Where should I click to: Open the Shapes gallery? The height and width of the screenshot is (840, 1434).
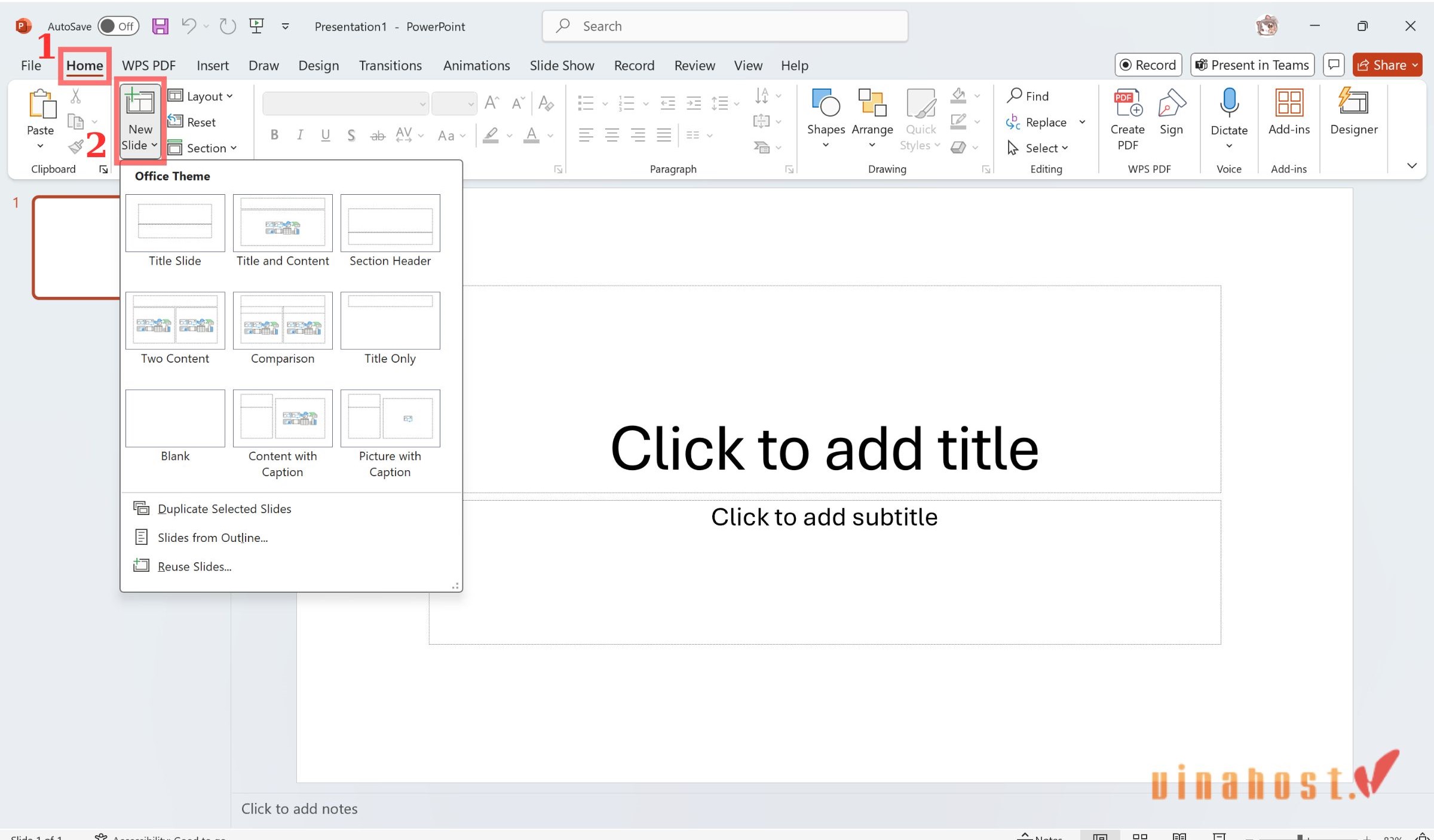coord(826,119)
